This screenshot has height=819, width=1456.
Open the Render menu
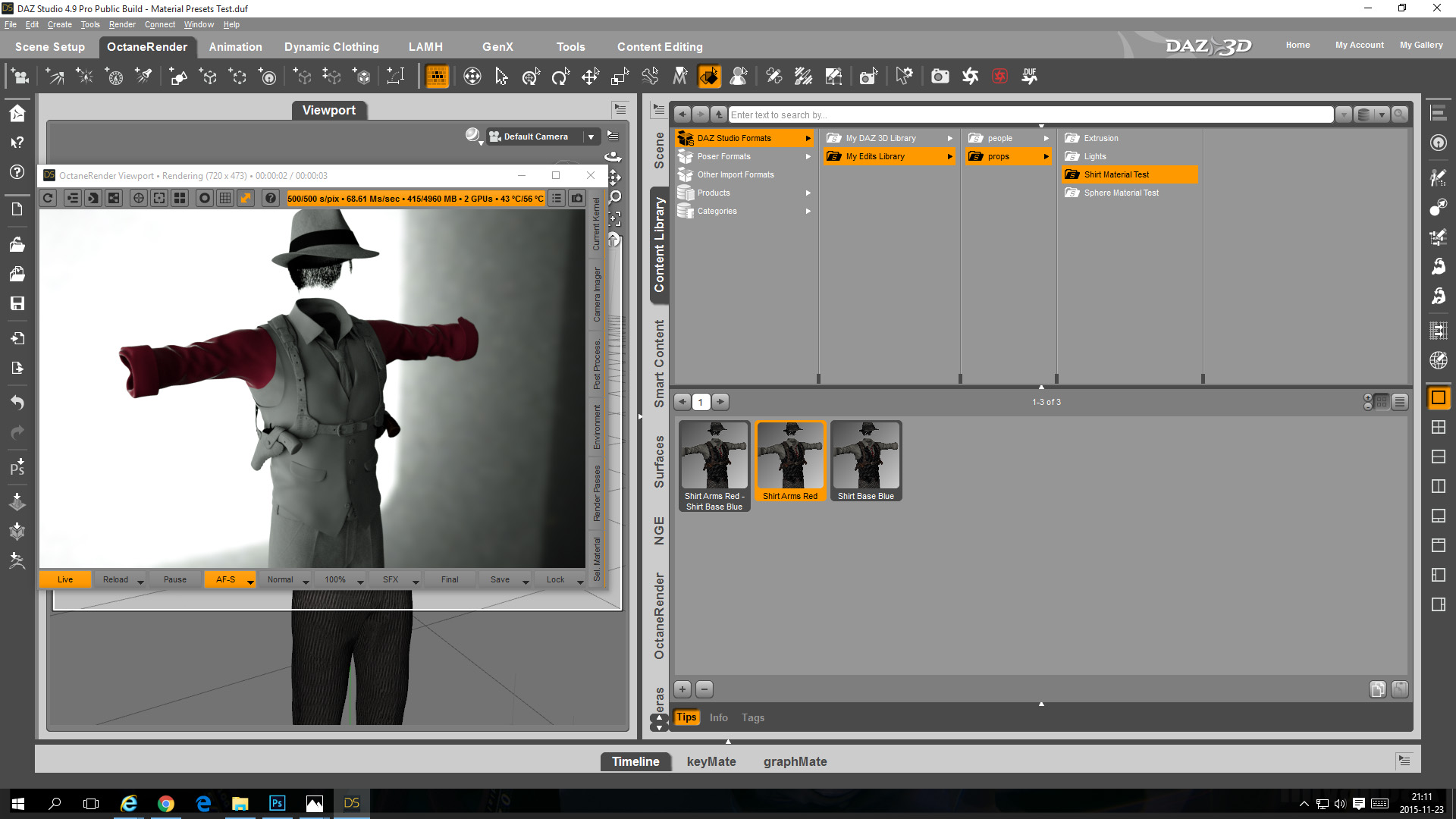click(121, 24)
